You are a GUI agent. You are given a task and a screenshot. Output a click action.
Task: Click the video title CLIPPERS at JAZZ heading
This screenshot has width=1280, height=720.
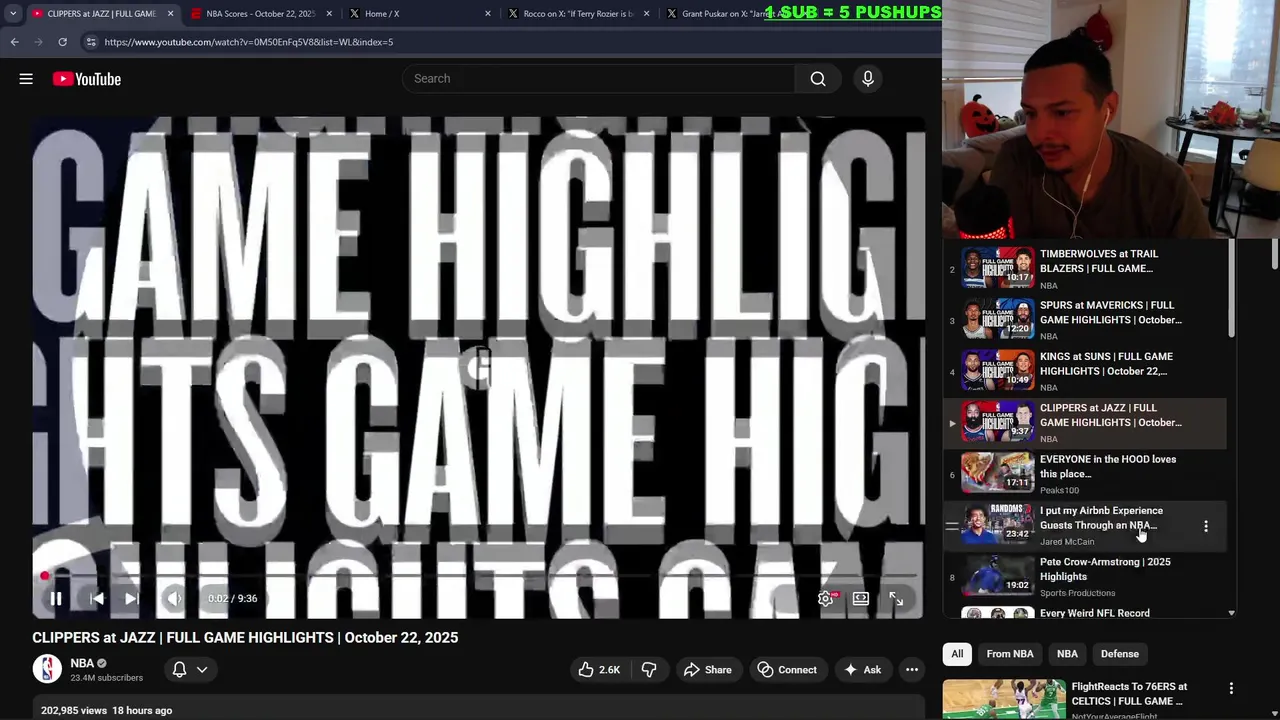point(245,638)
